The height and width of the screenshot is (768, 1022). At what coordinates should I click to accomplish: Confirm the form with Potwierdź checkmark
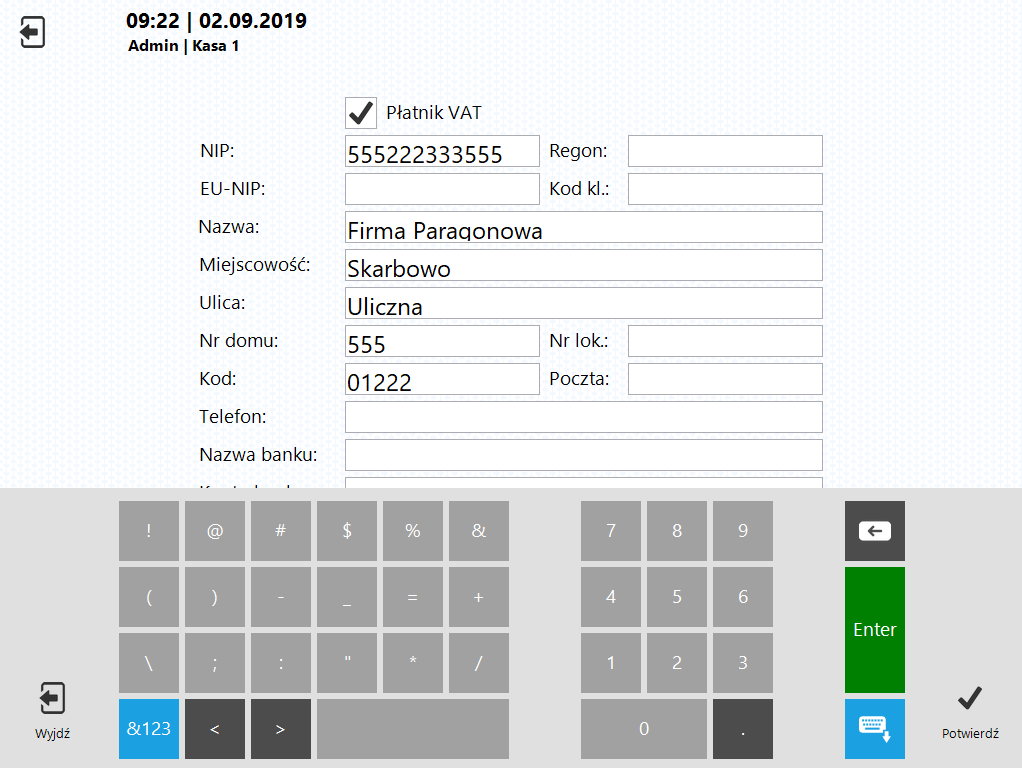pyautogui.click(x=969, y=711)
